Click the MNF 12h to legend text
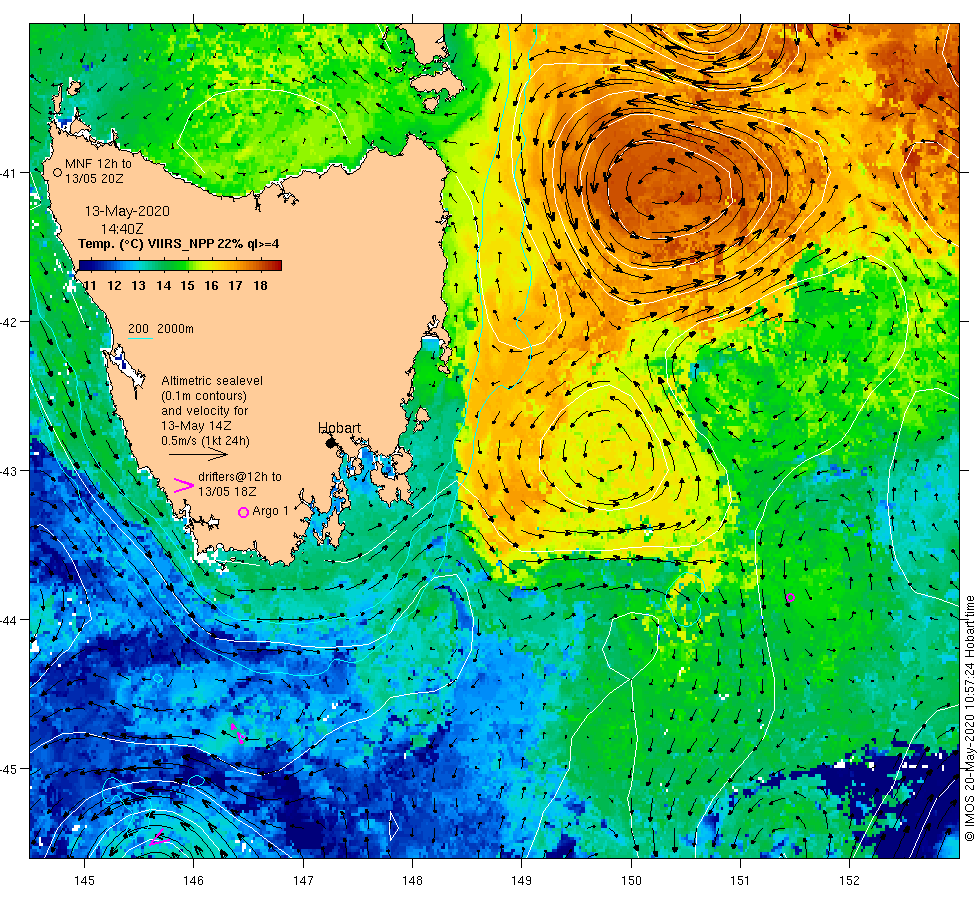The image size is (980, 900). [99, 164]
